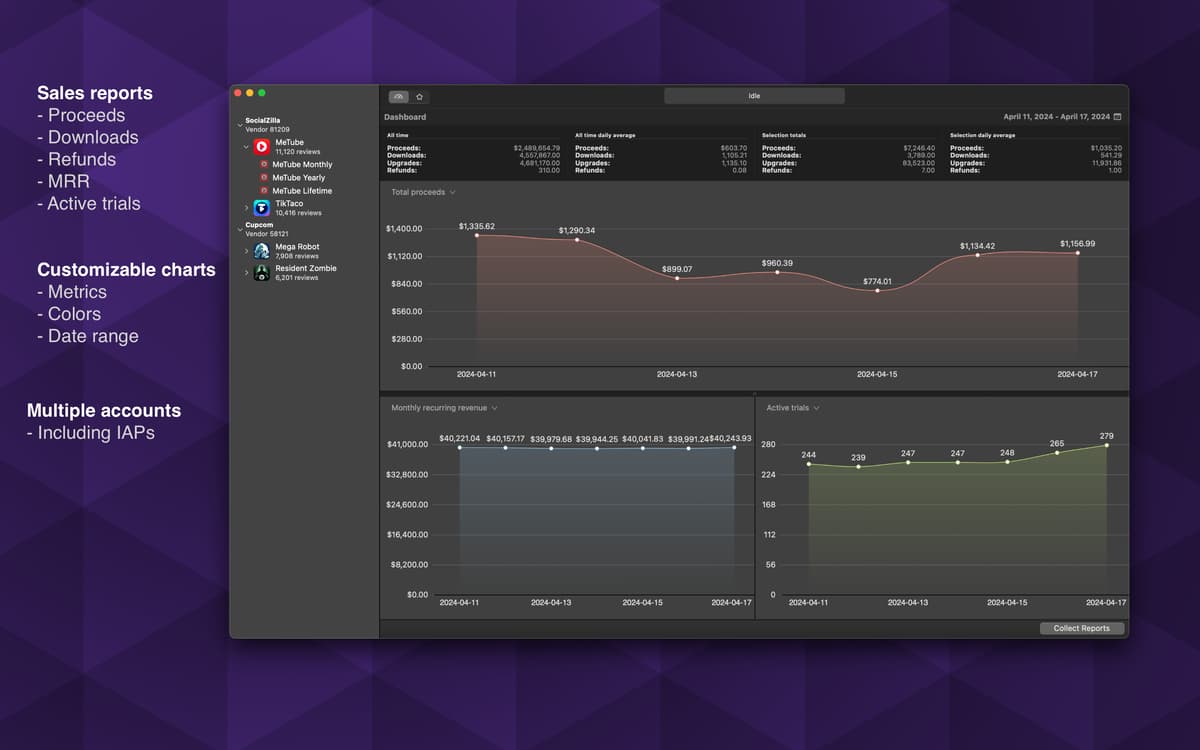The width and height of the screenshot is (1200, 750).
Task: Collapse the MeTube in-app purchases list
Action: pos(247,148)
